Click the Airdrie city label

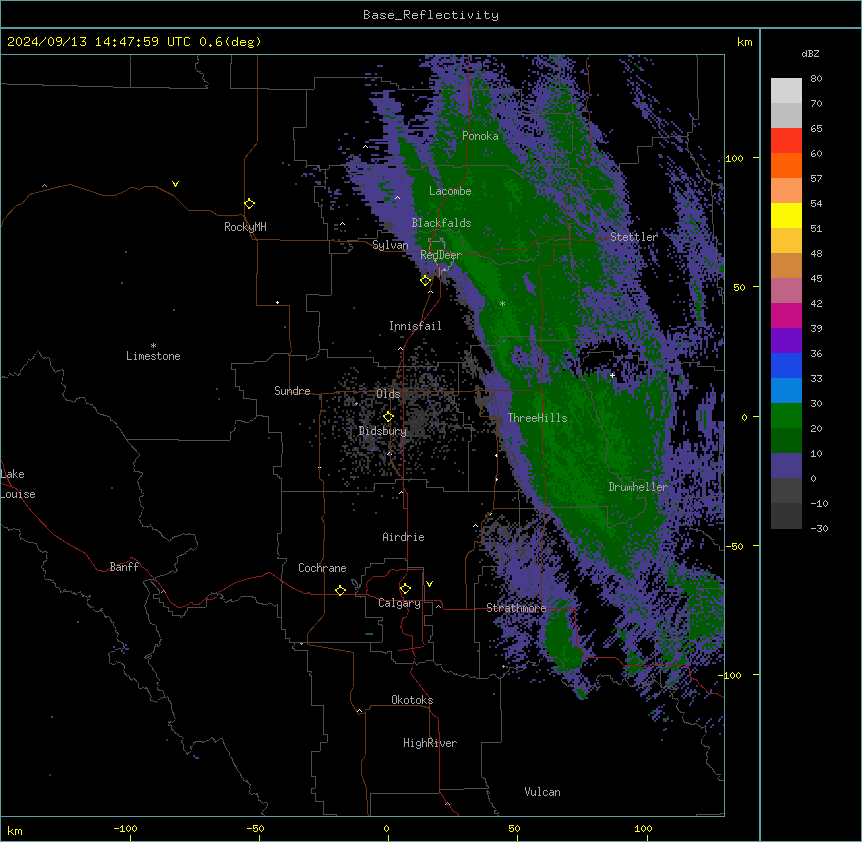pyautogui.click(x=404, y=537)
